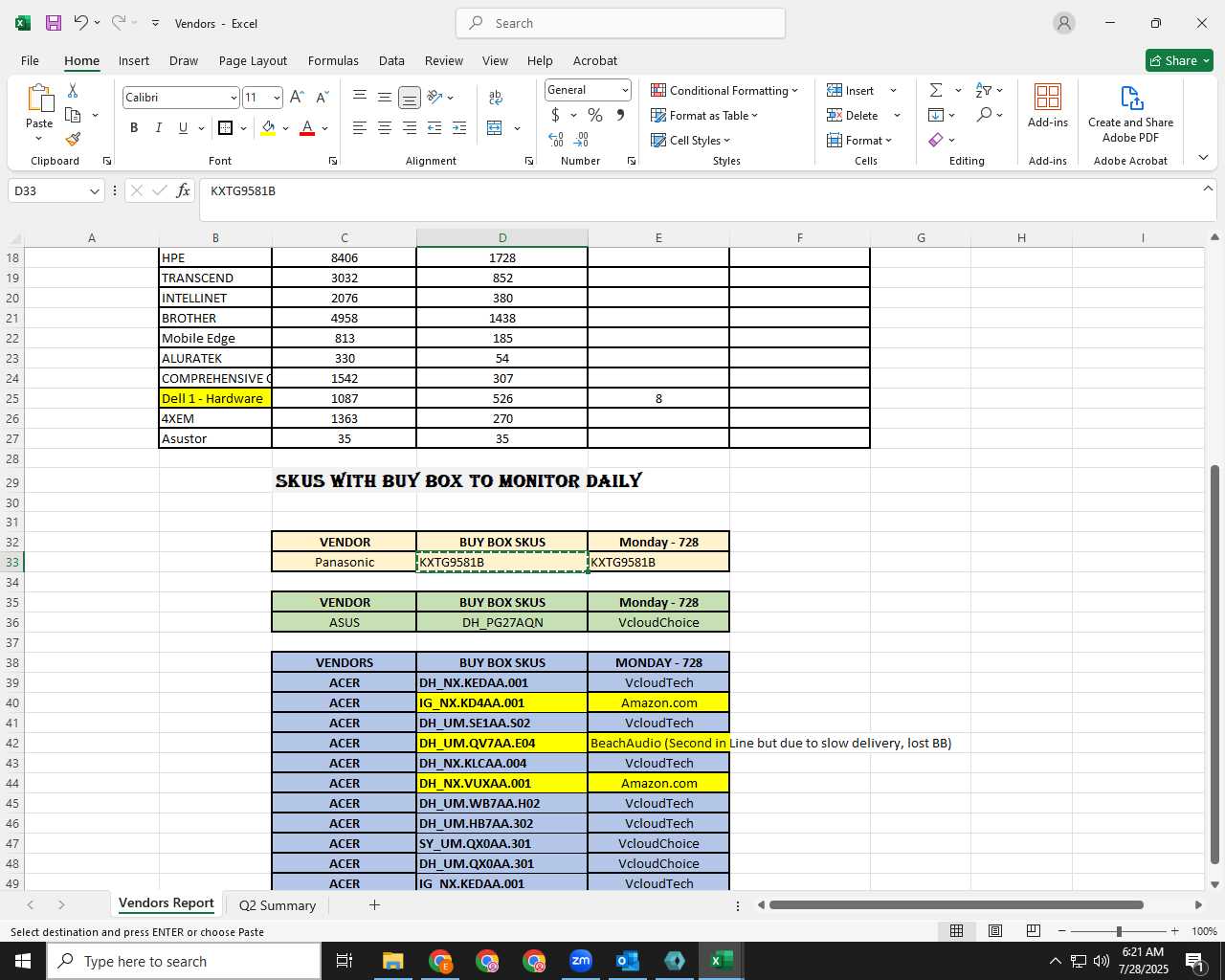This screenshot has height=980, width=1225.
Task: Open the font name Calibri dropdown
Action: [233, 98]
